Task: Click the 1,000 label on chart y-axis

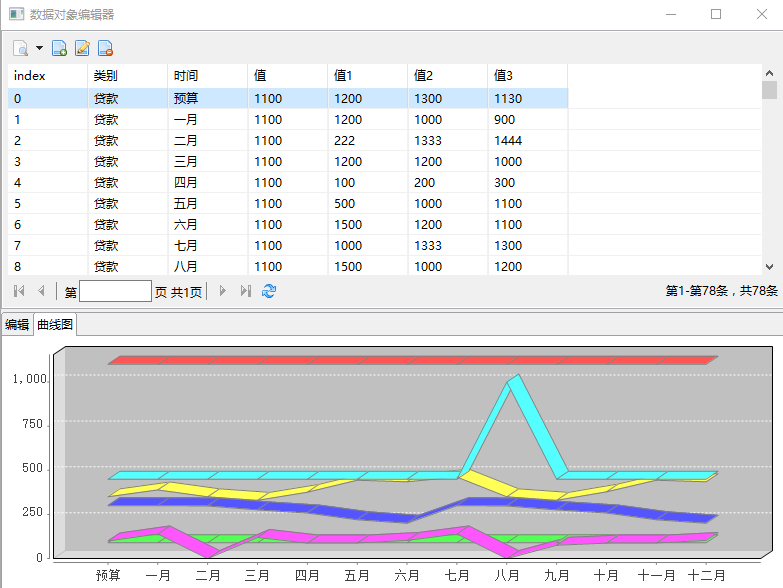Action: (x=29, y=379)
